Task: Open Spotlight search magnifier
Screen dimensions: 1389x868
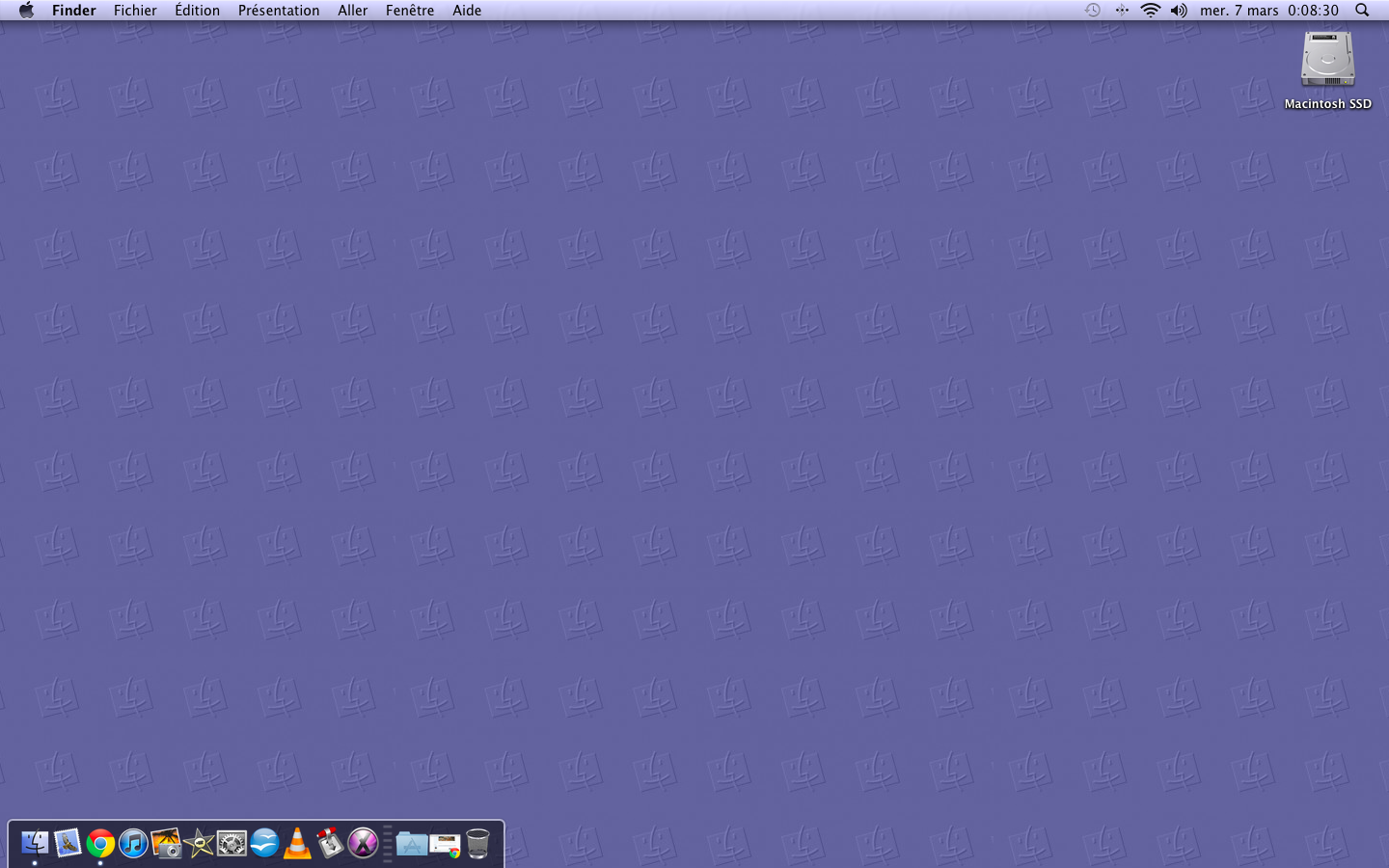Action: tap(1362, 11)
